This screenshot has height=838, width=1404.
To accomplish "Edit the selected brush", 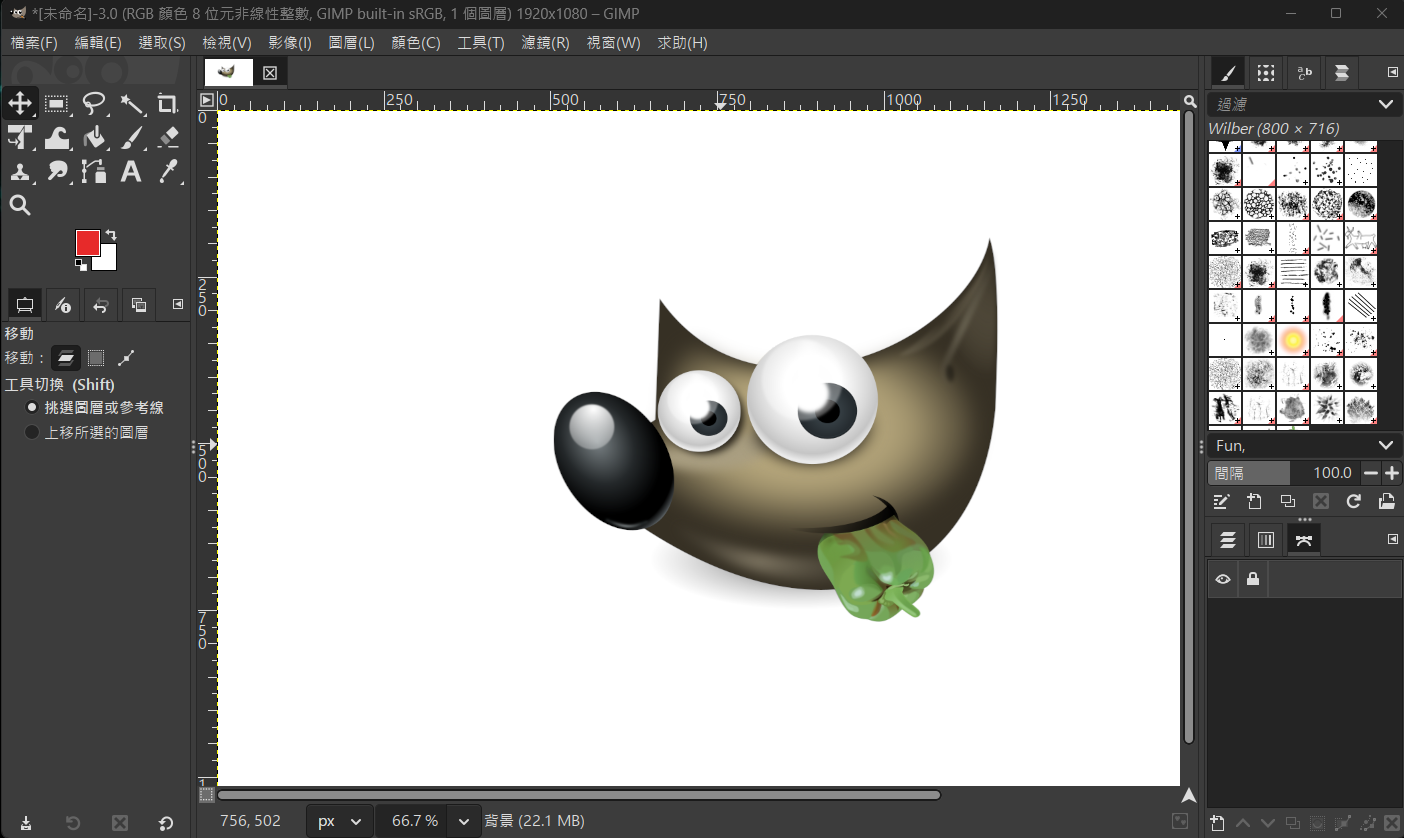I will point(1221,502).
